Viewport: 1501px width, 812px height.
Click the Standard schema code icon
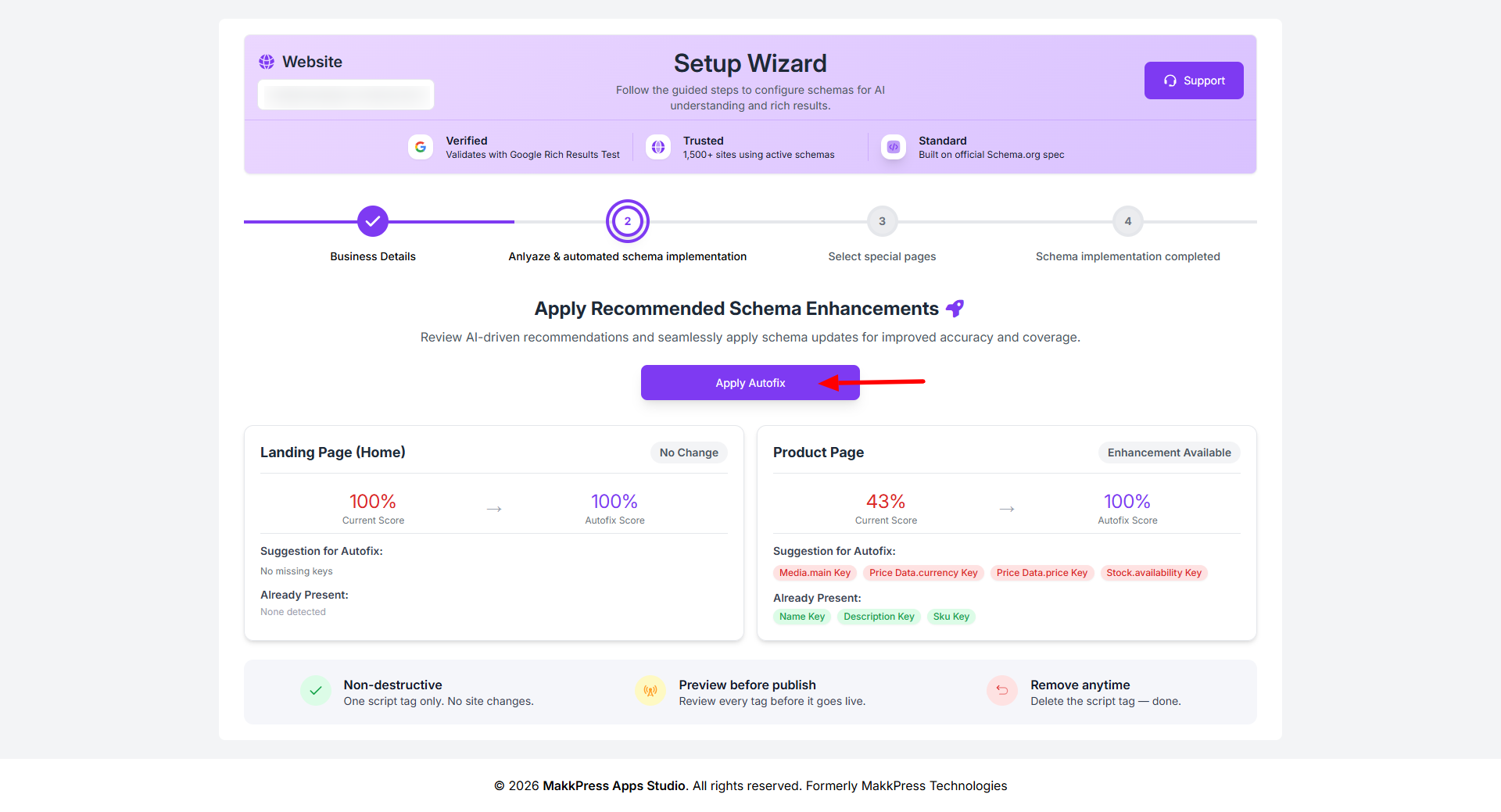(x=893, y=147)
